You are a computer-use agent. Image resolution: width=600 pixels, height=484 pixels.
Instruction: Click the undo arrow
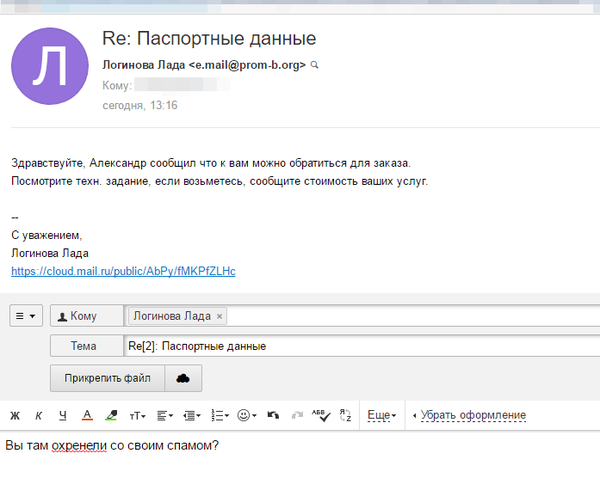pos(273,415)
